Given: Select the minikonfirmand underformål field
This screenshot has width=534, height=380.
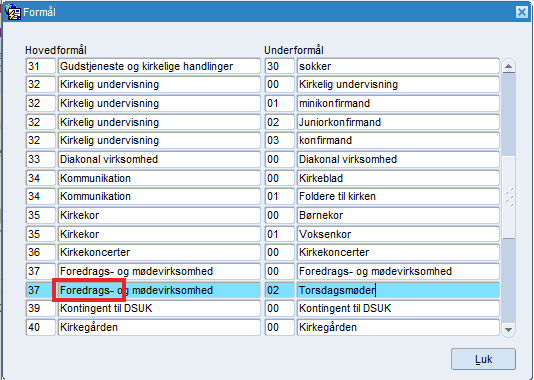Looking at the screenshot, I should pyautogui.click(x=398, y=103).
